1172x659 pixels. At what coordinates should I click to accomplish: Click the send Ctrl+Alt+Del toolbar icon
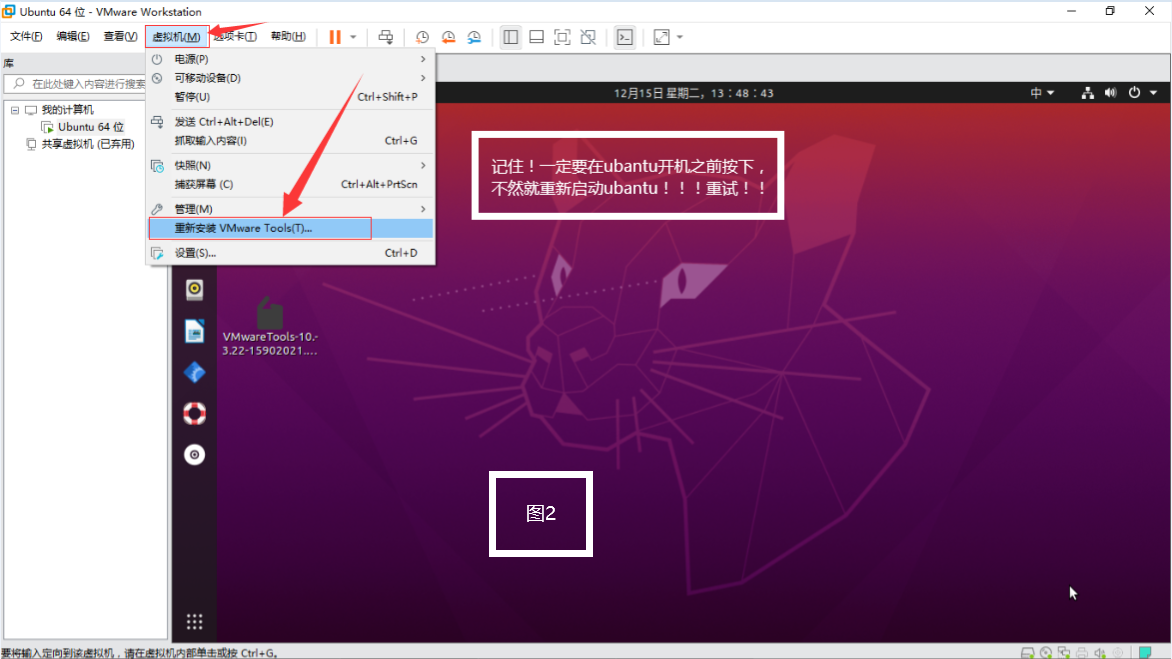click(386, 37)
